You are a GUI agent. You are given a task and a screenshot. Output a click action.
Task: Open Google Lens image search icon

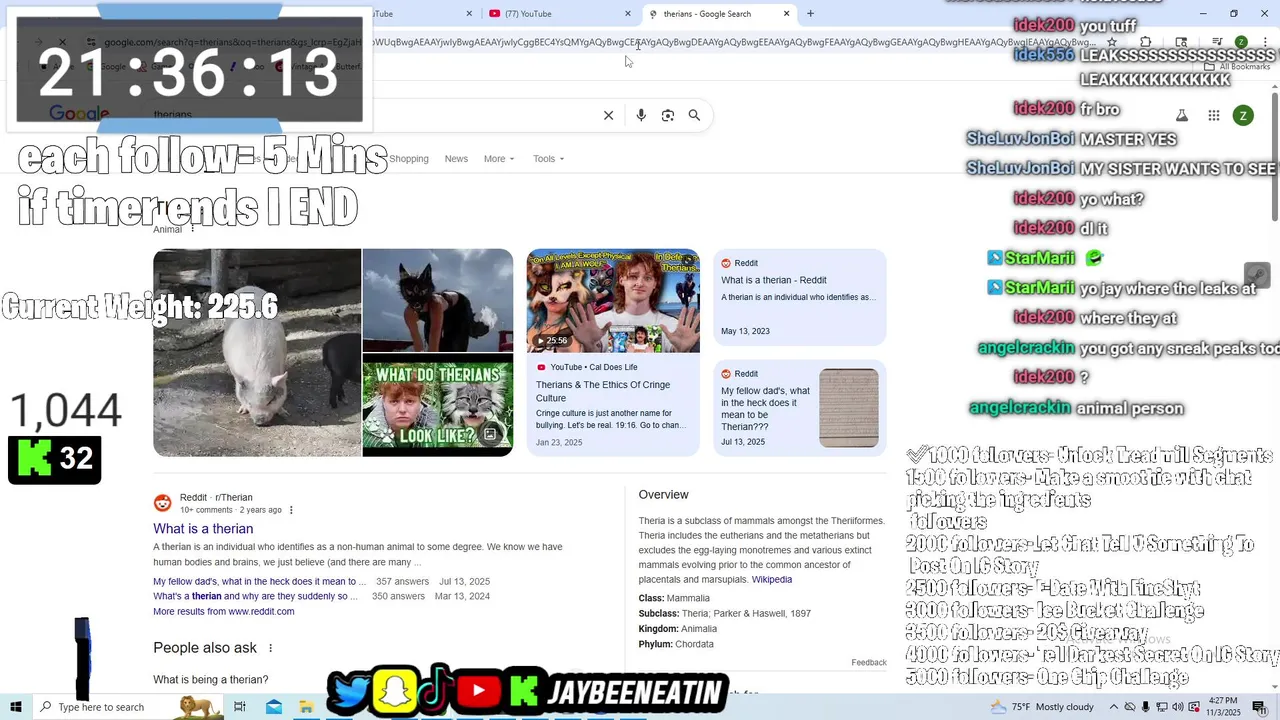[x=668, y=115]
